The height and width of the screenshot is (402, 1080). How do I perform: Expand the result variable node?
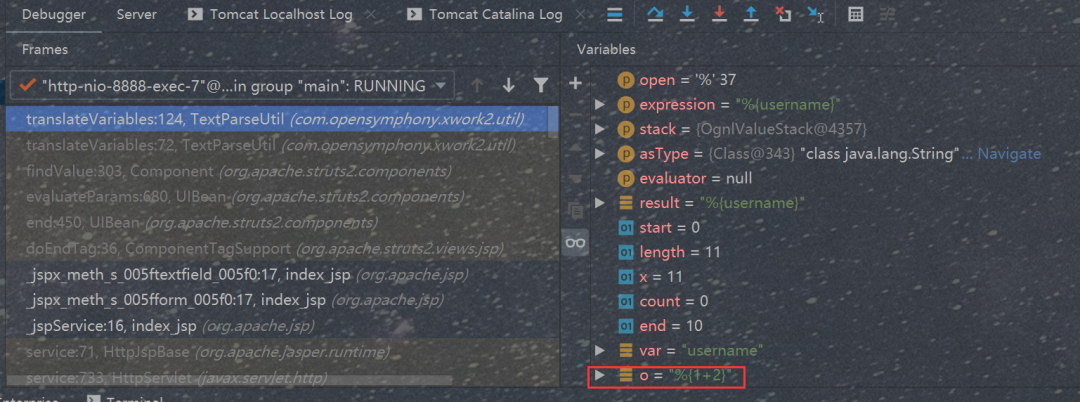(x=599, y=203)
